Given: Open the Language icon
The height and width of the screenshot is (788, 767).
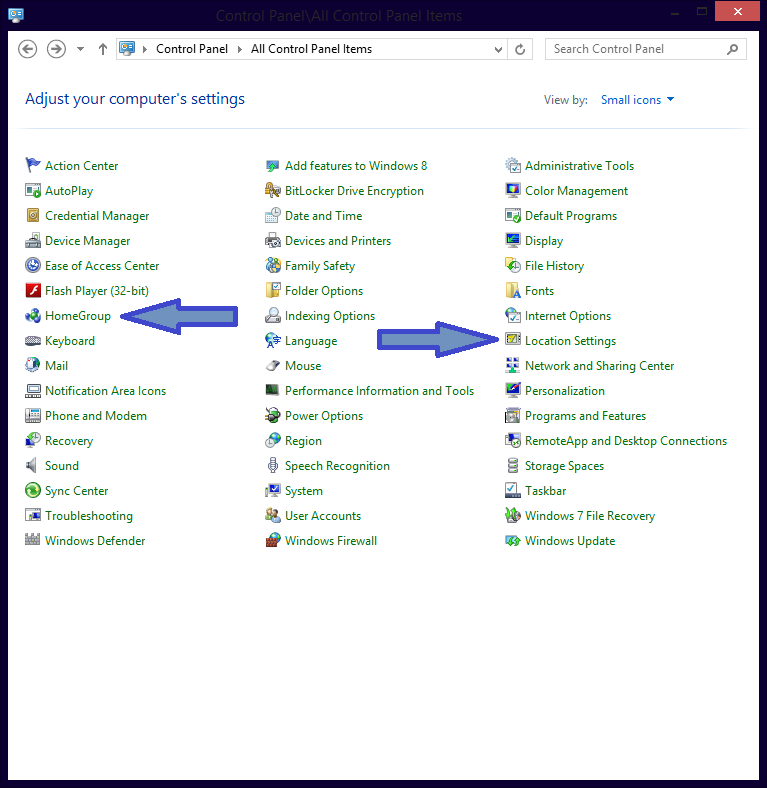Looking at the screenshot, I should coord(272,340).
